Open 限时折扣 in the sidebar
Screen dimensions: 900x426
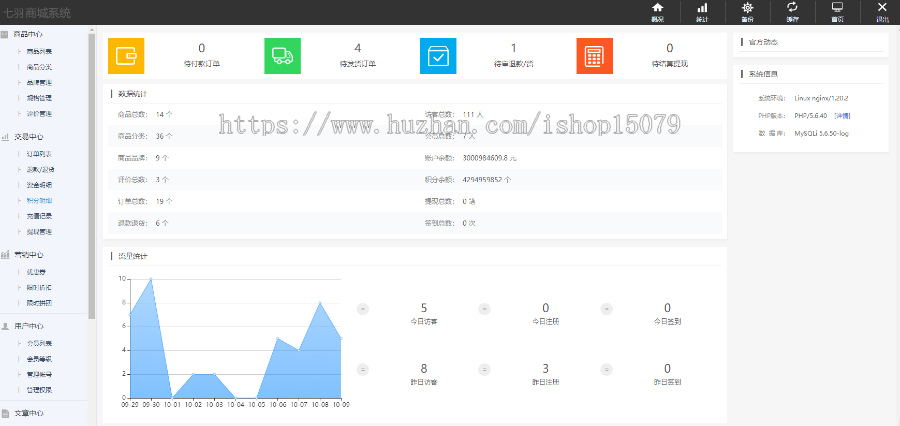[39, 288]
